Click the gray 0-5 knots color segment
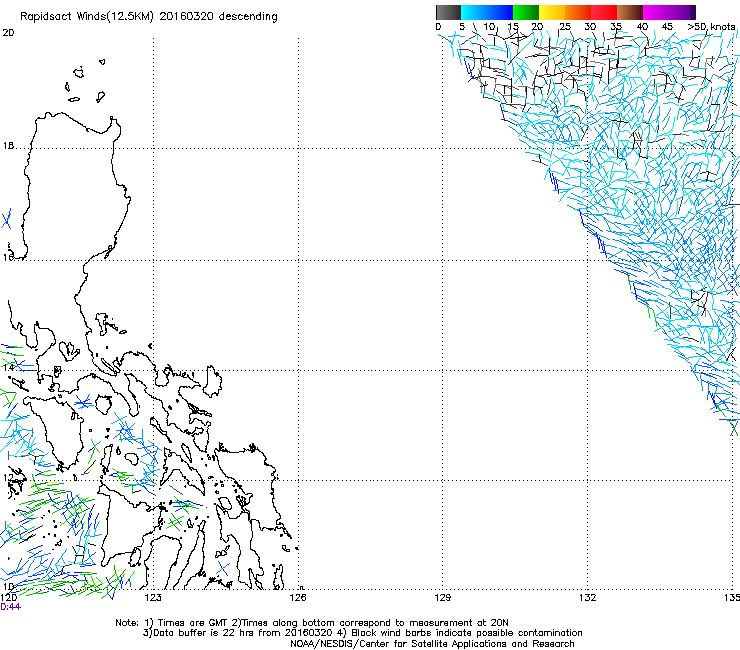 [448, 12]
